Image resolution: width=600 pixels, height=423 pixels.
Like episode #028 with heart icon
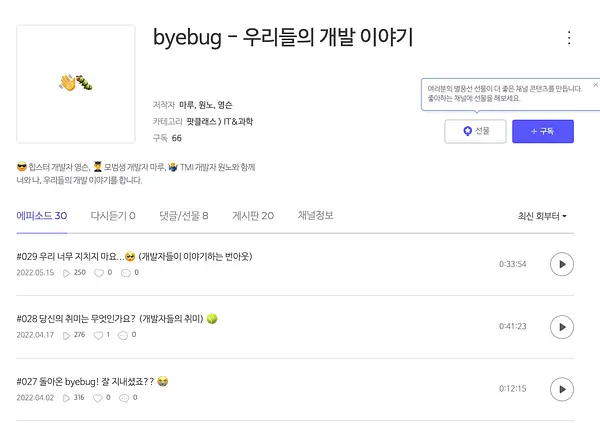(98, 335)
